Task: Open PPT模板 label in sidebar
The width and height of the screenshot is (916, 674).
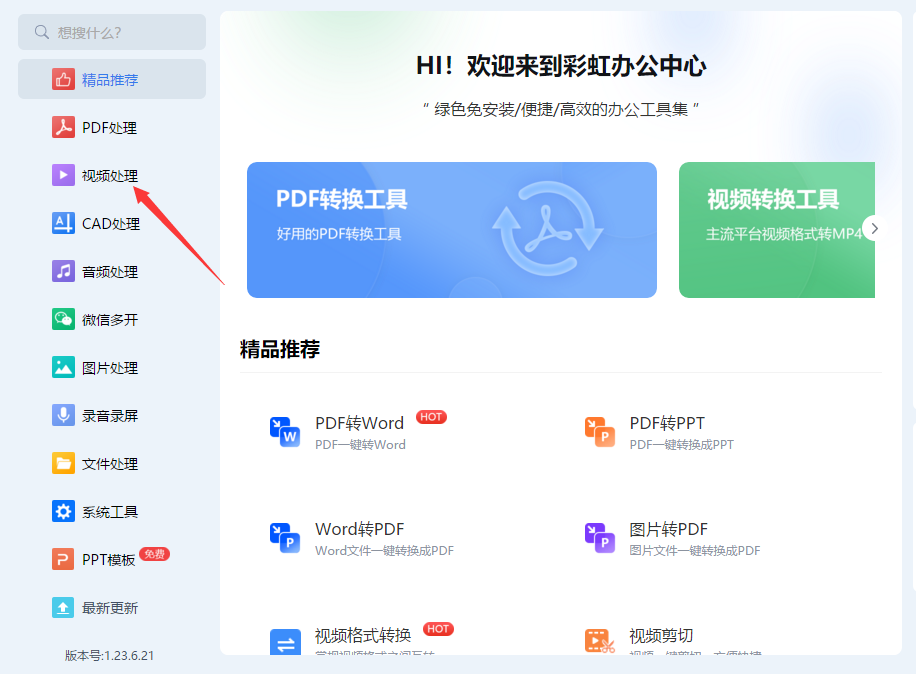Action: (109, 560)
